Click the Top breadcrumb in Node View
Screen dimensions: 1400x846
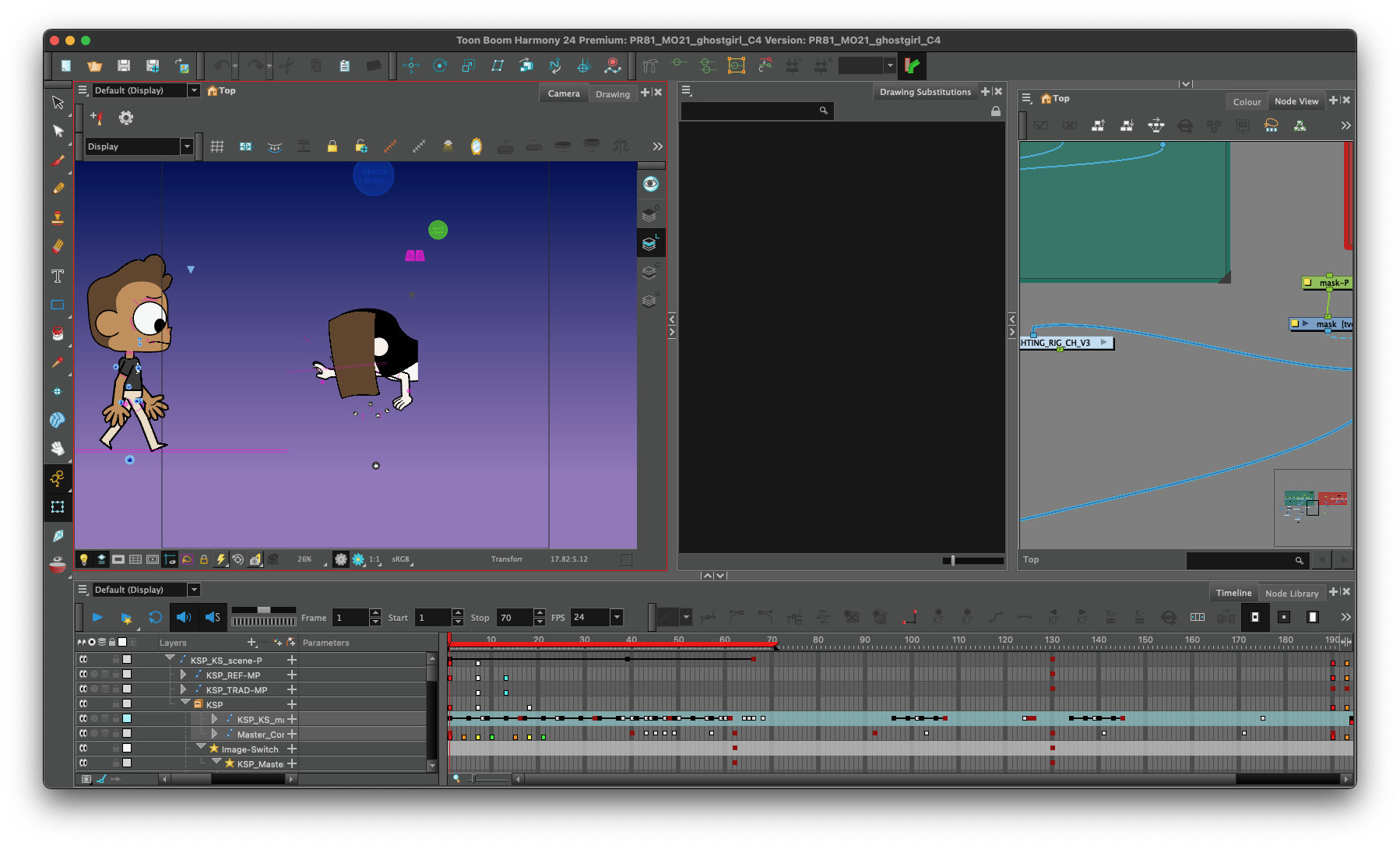point(1061,98)
